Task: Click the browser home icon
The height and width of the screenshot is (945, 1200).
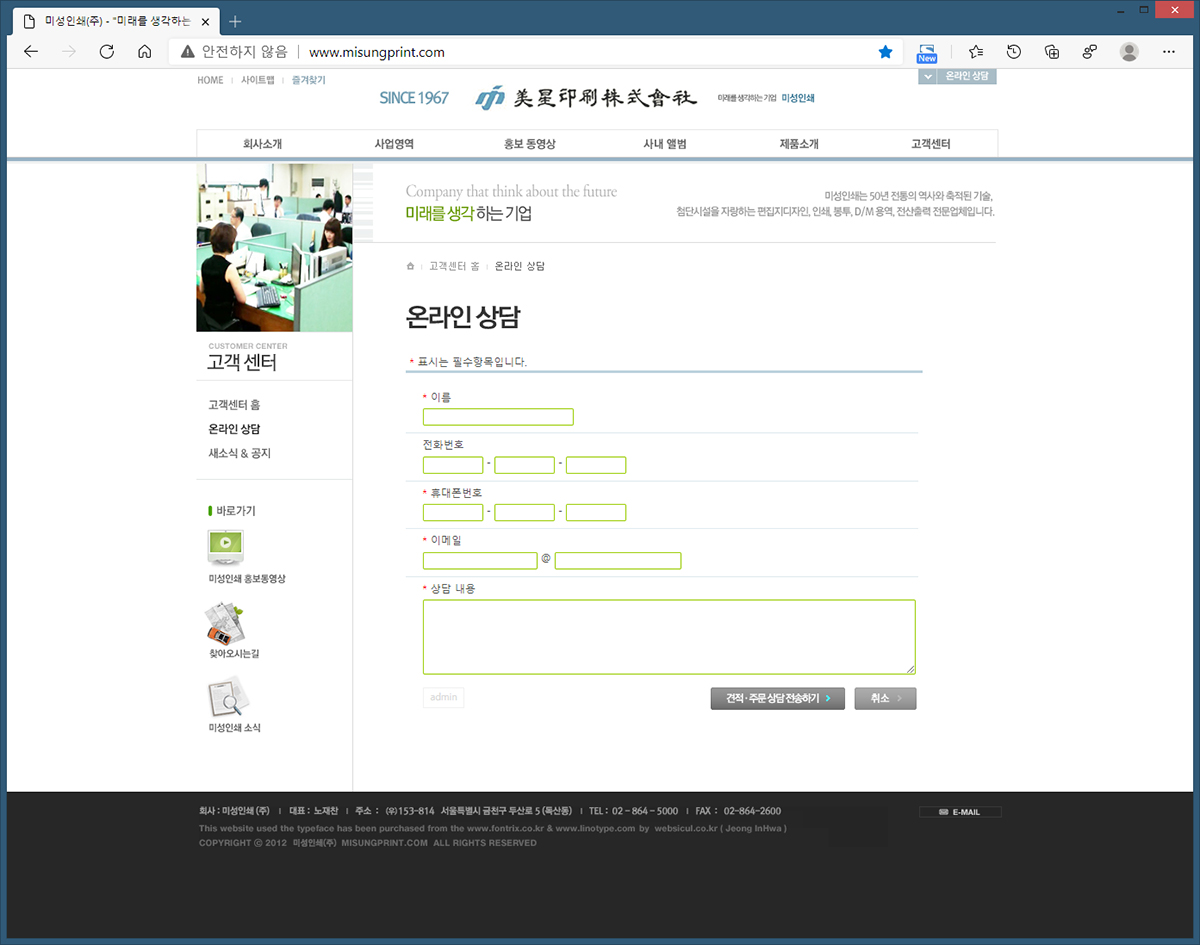Action: [144, 52]
